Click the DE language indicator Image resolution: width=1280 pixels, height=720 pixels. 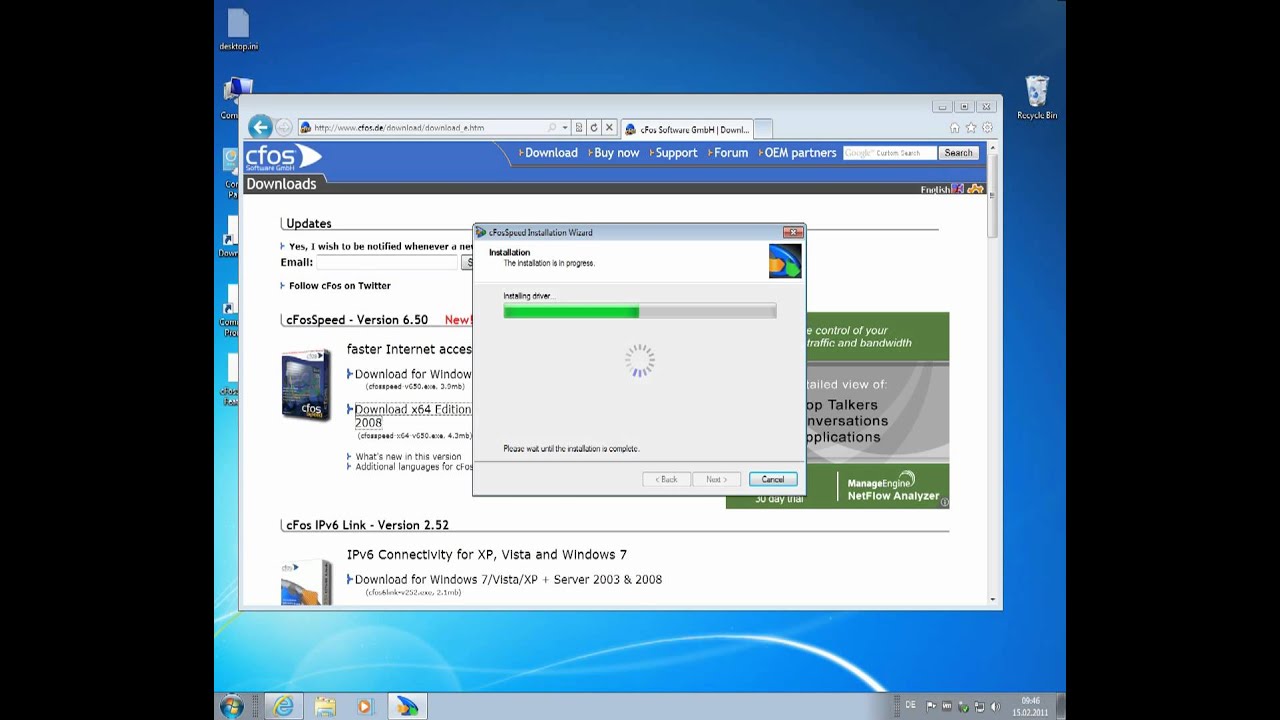[x=910, y=706]
